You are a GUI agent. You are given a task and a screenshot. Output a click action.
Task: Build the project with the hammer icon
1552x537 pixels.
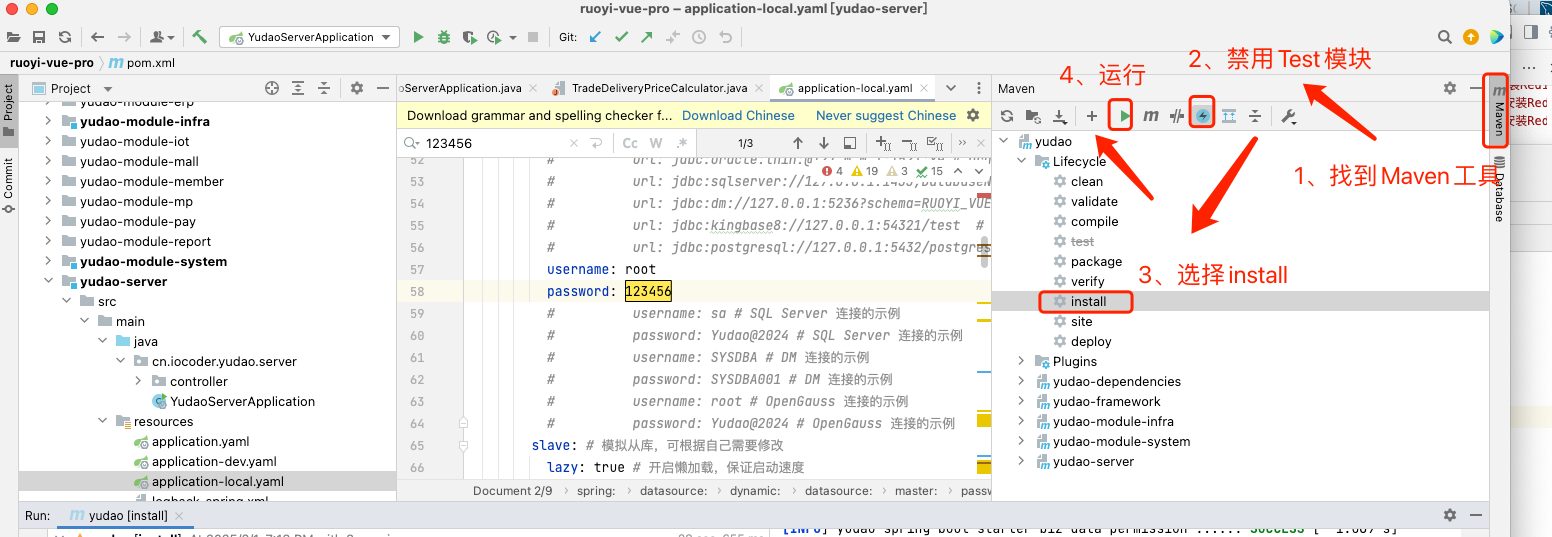[199, 37]
